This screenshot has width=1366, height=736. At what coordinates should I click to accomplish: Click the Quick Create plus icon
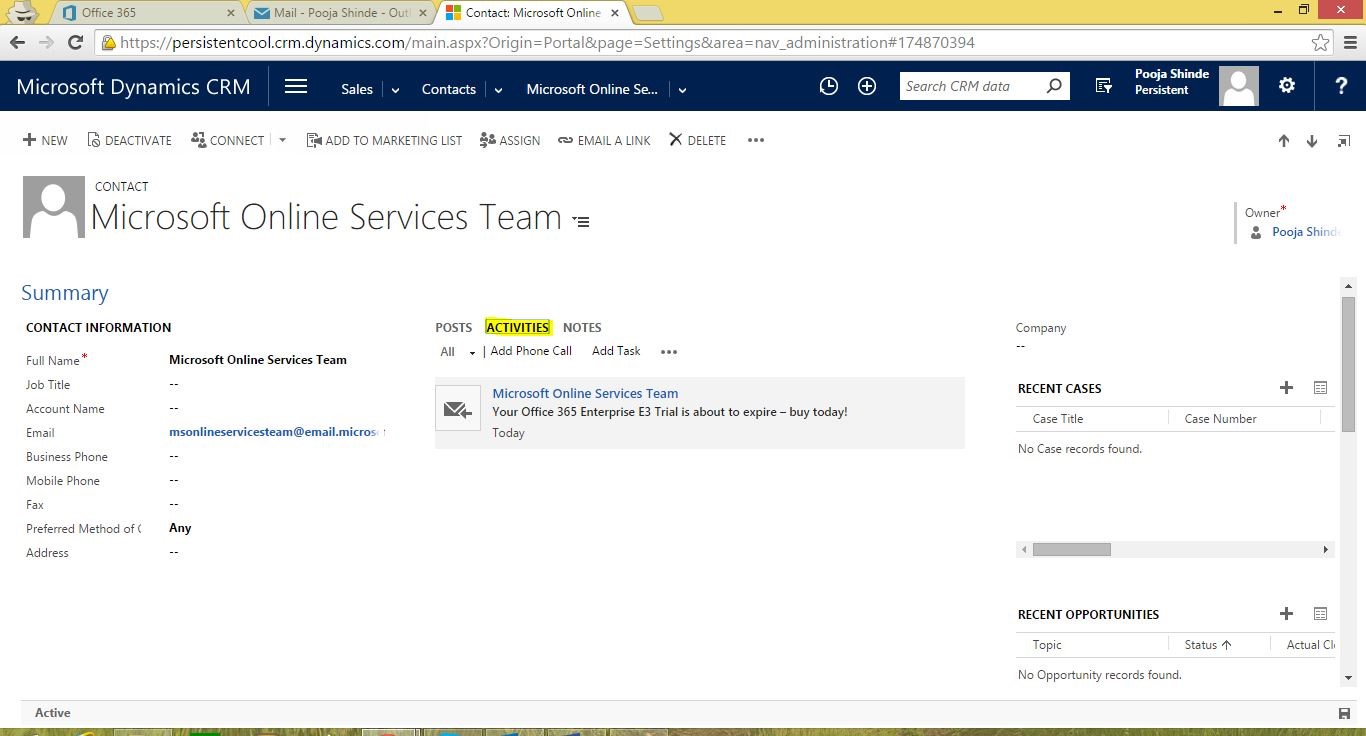coord(867,87)
